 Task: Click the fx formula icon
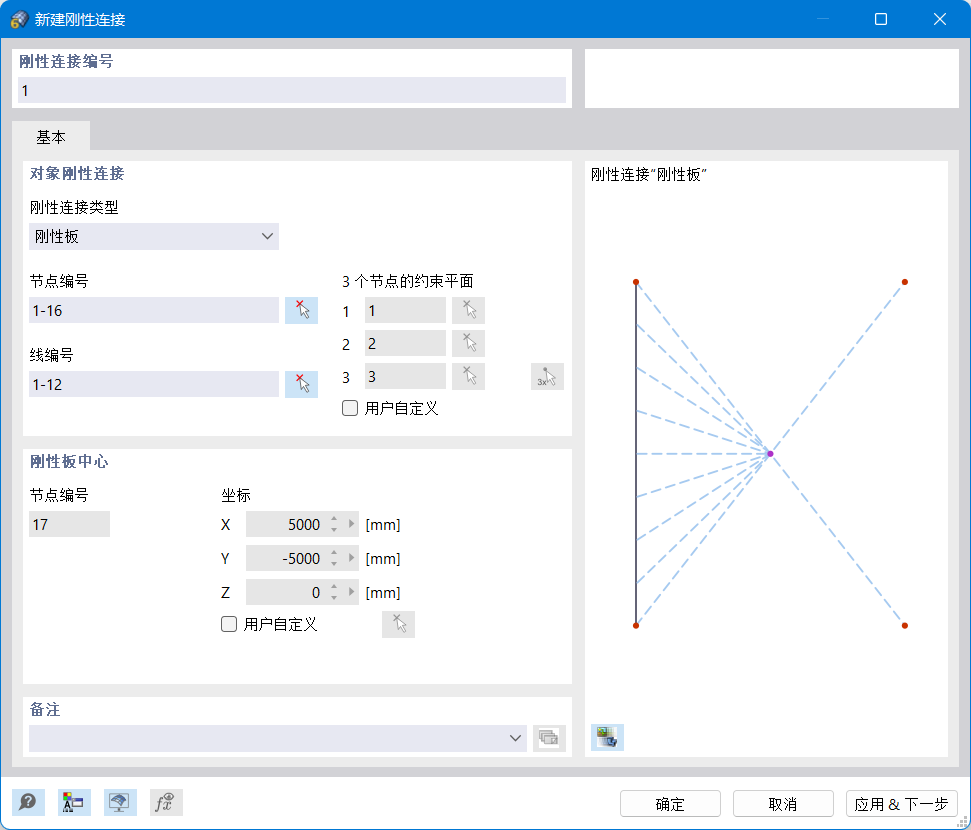click(166, 803)
